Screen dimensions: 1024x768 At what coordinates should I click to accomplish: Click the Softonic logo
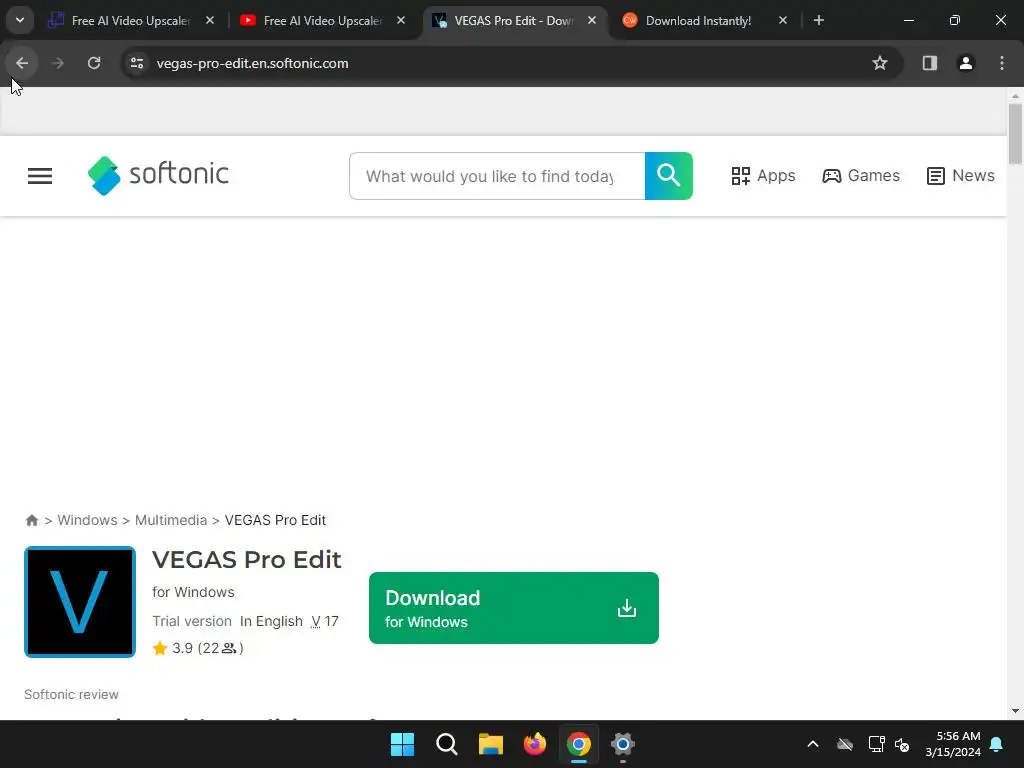158,175
